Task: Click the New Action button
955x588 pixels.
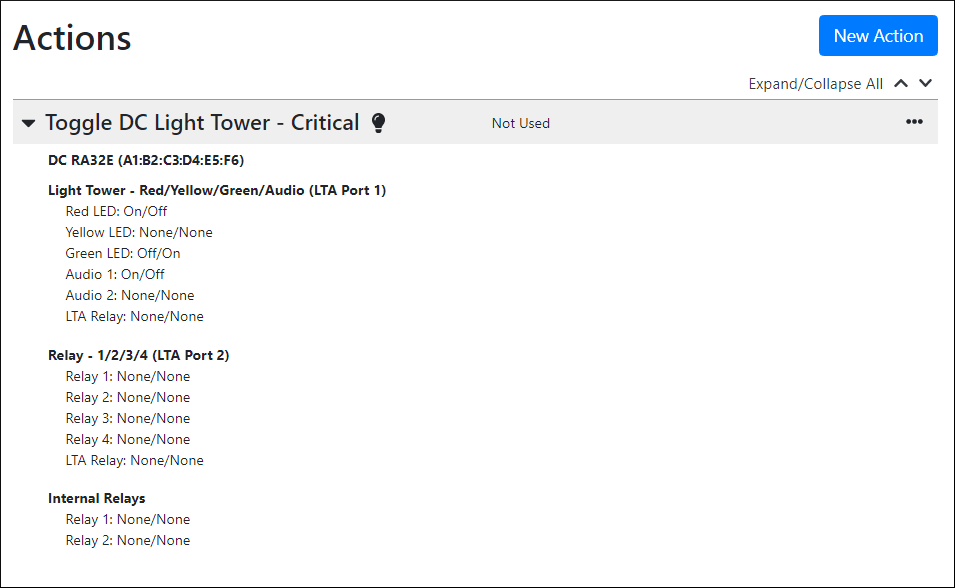Action: 877,36
